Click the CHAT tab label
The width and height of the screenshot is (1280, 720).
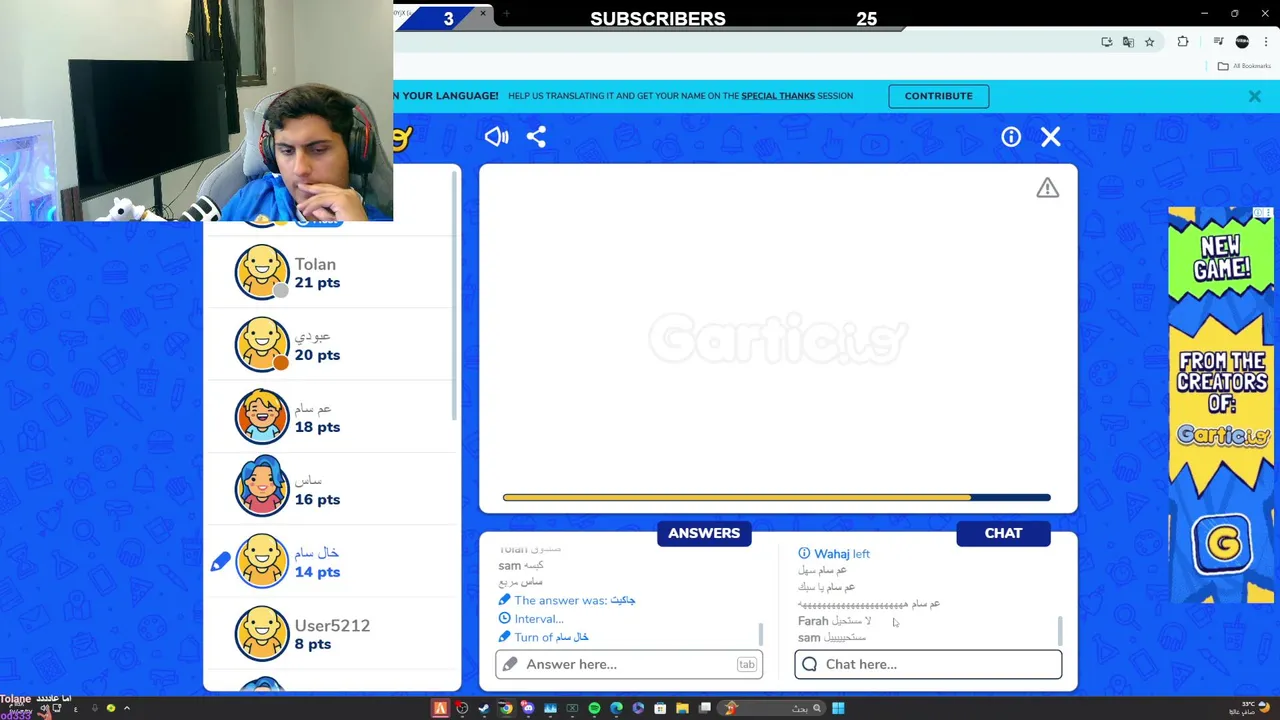point(1003,533)
